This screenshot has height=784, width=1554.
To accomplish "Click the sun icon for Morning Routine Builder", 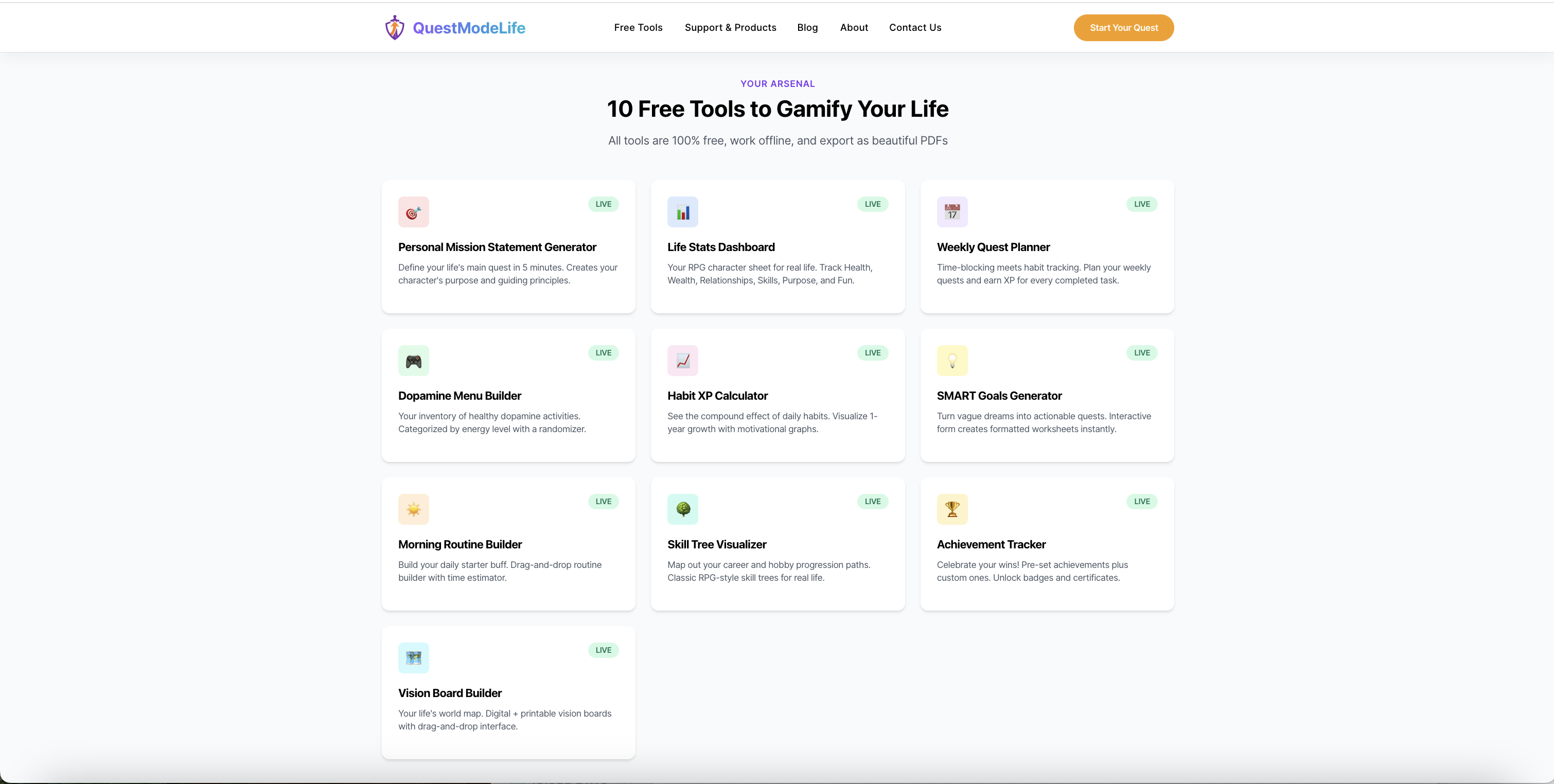I will pos(413,509).
